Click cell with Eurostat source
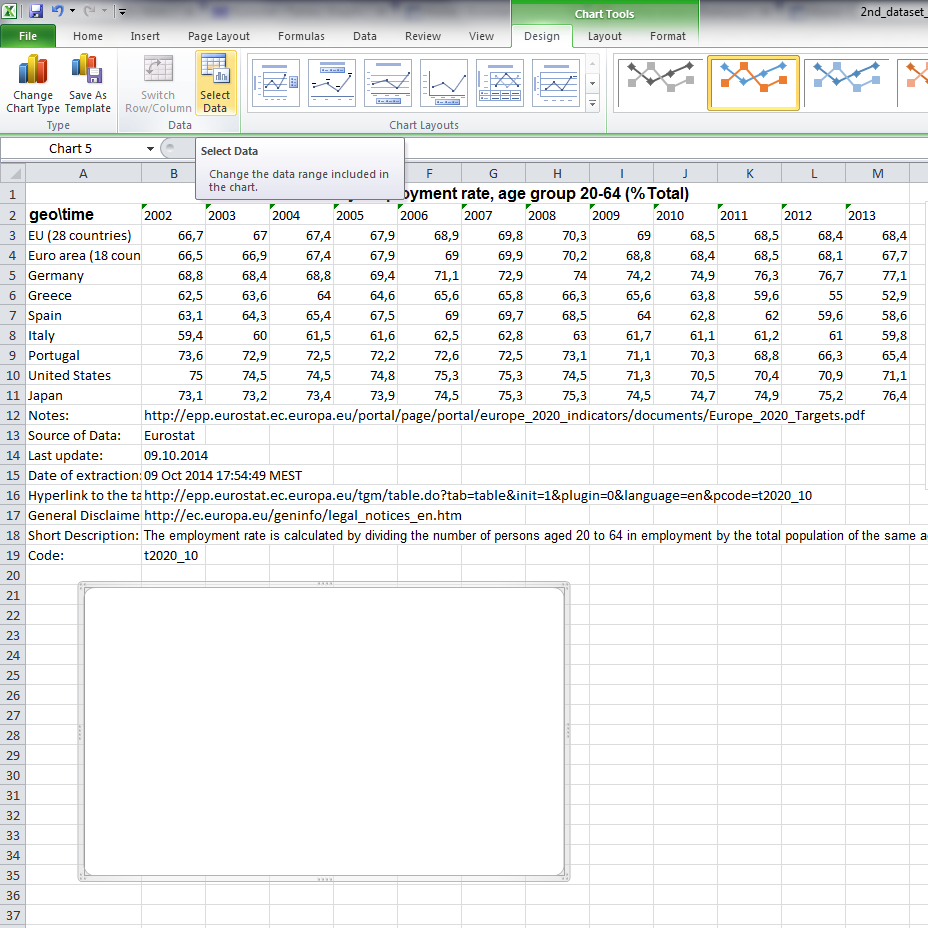928x928 pixels. point(173,436)
